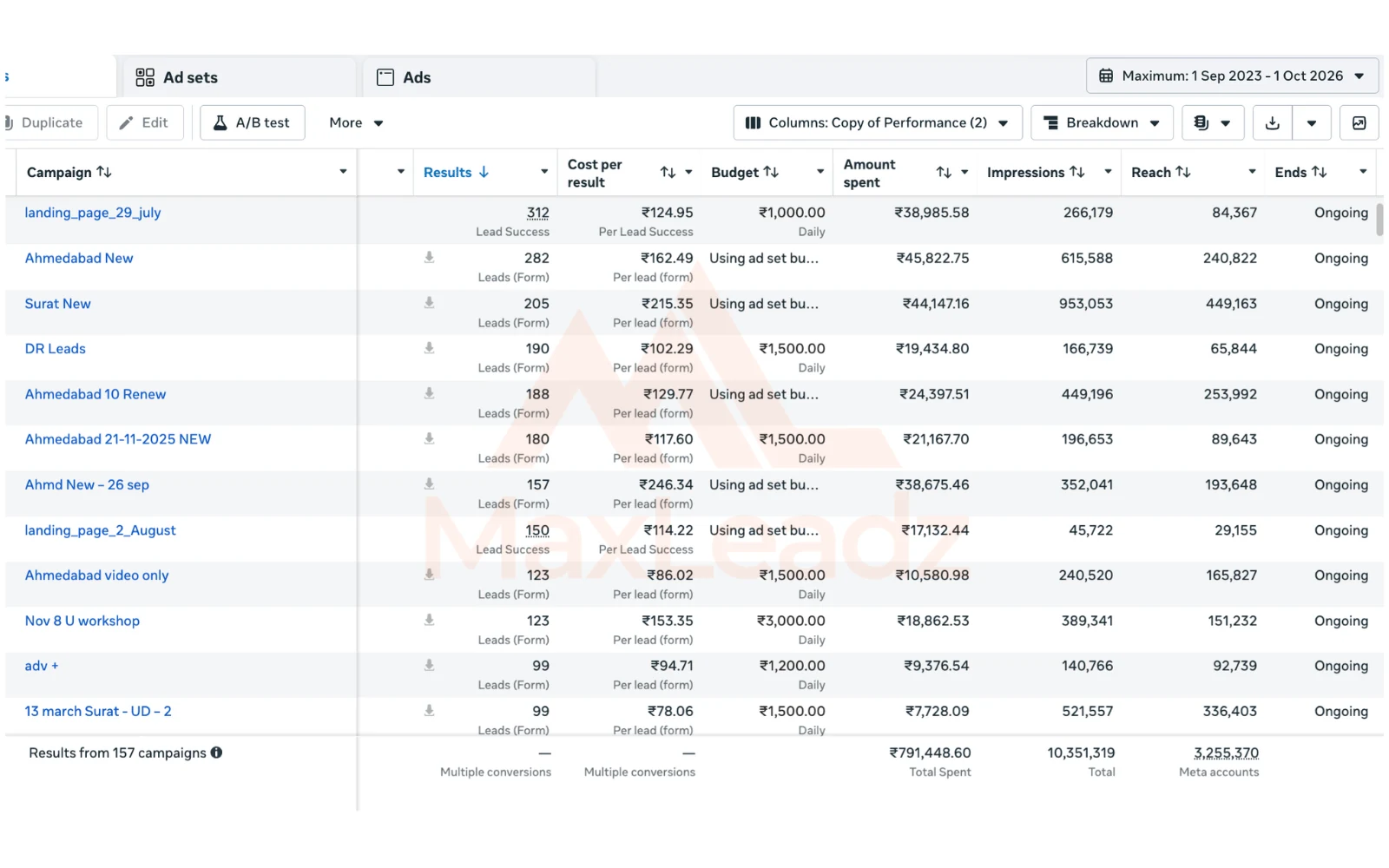Click the 312 results value

point(538,213)
